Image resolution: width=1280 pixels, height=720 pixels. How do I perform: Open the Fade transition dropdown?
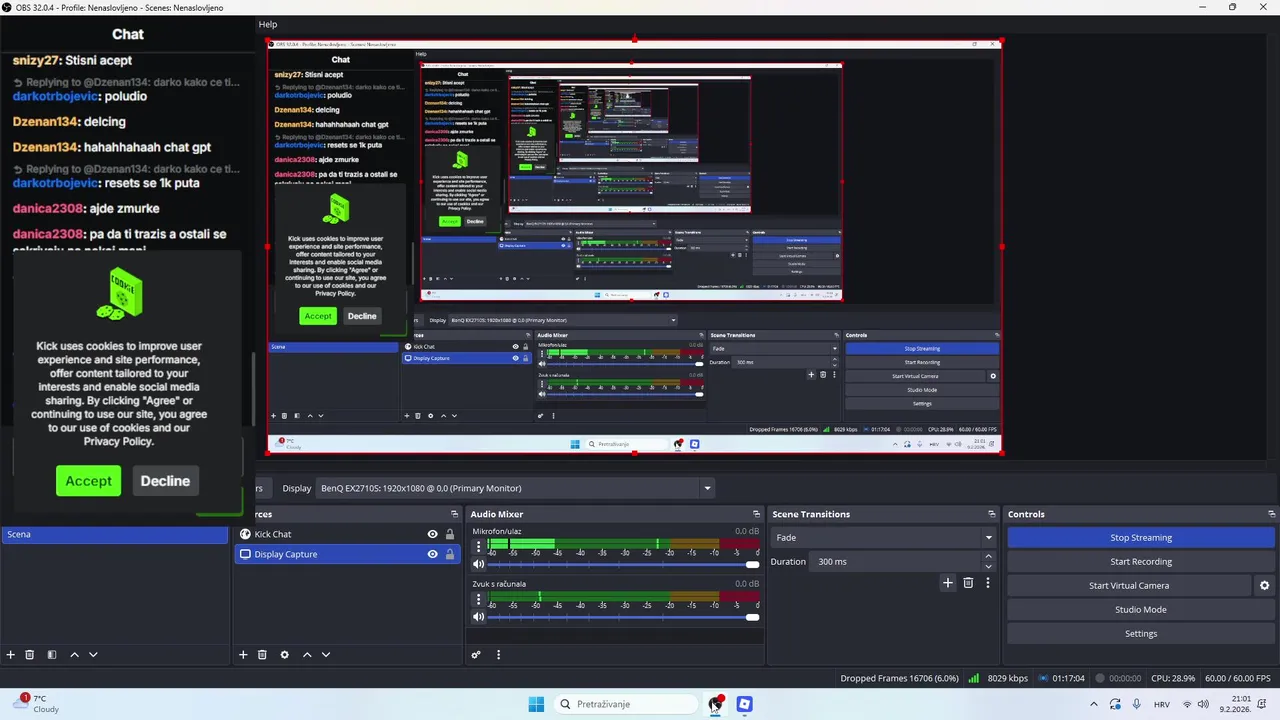[x=884, y=537]
